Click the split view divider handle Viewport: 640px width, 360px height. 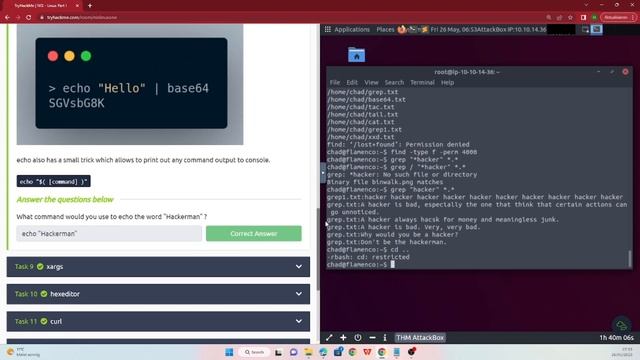coord(323,173)
